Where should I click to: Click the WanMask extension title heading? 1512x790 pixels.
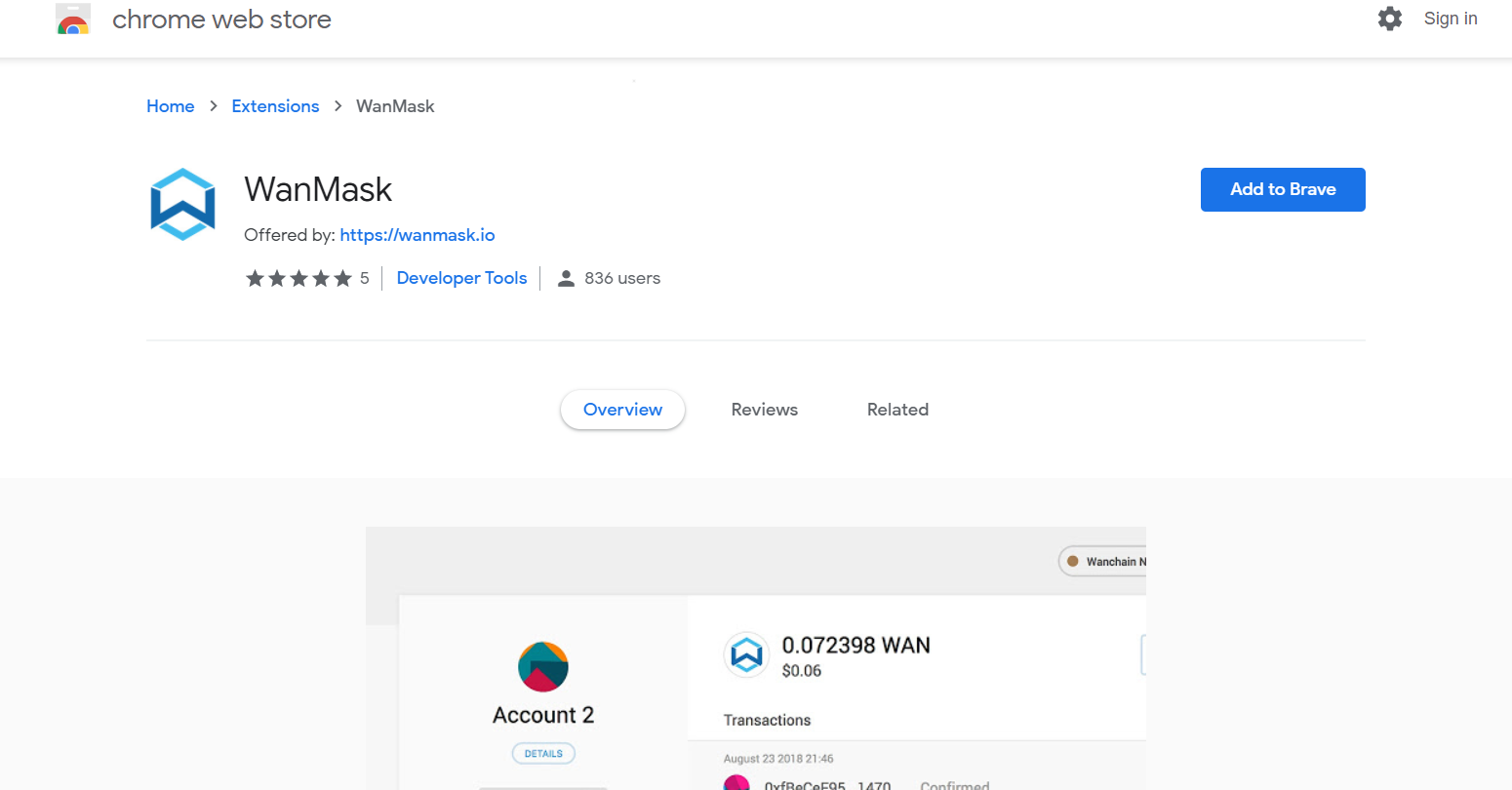pos(318,189)
